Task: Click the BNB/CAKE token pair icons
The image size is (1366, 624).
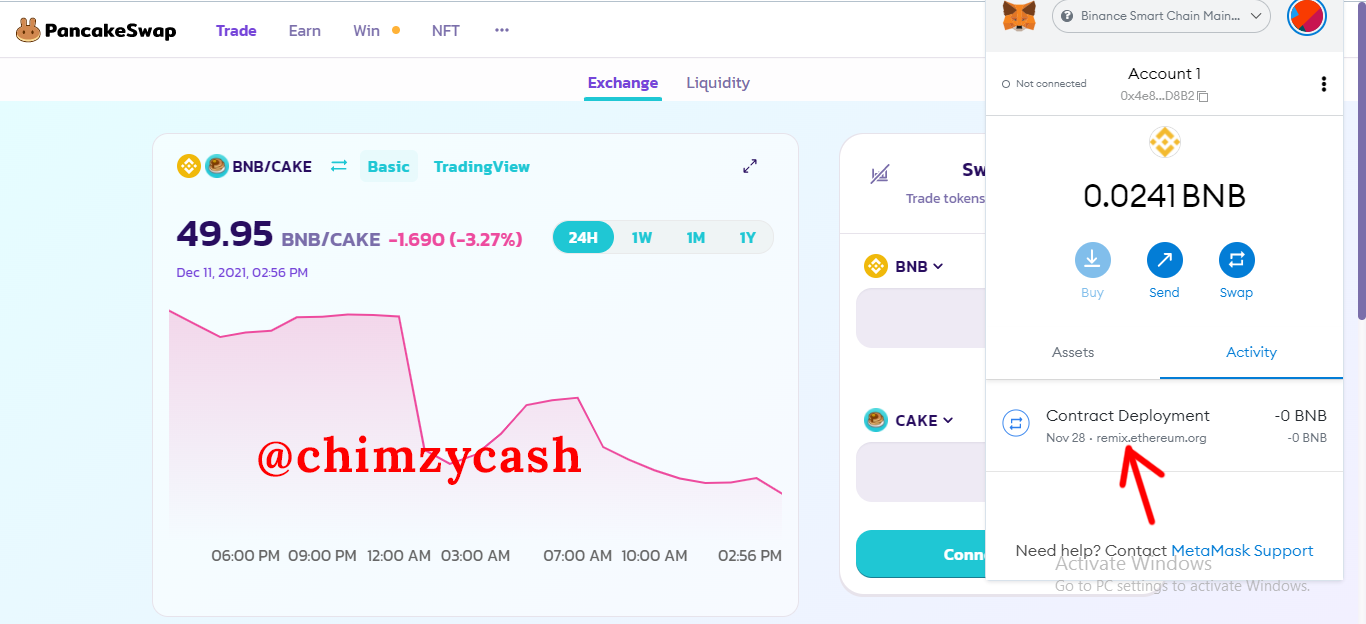Action: (x=203, y=166)
